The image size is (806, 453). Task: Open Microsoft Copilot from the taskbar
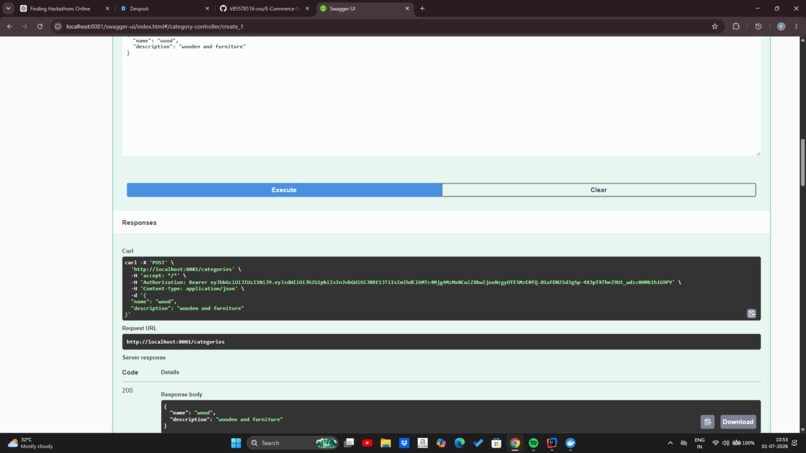441,443
